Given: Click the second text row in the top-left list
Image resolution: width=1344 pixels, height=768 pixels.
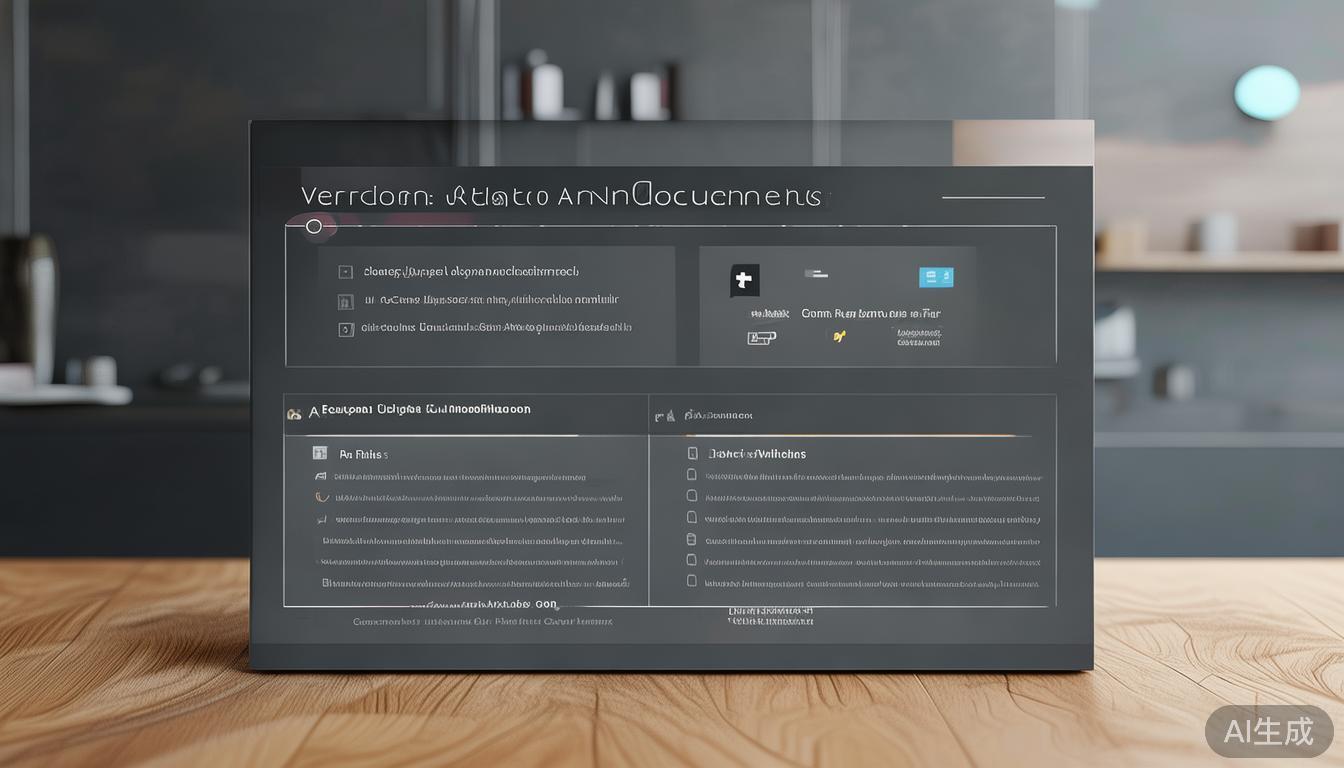Looking at the screenshot, I should (490, 299).
